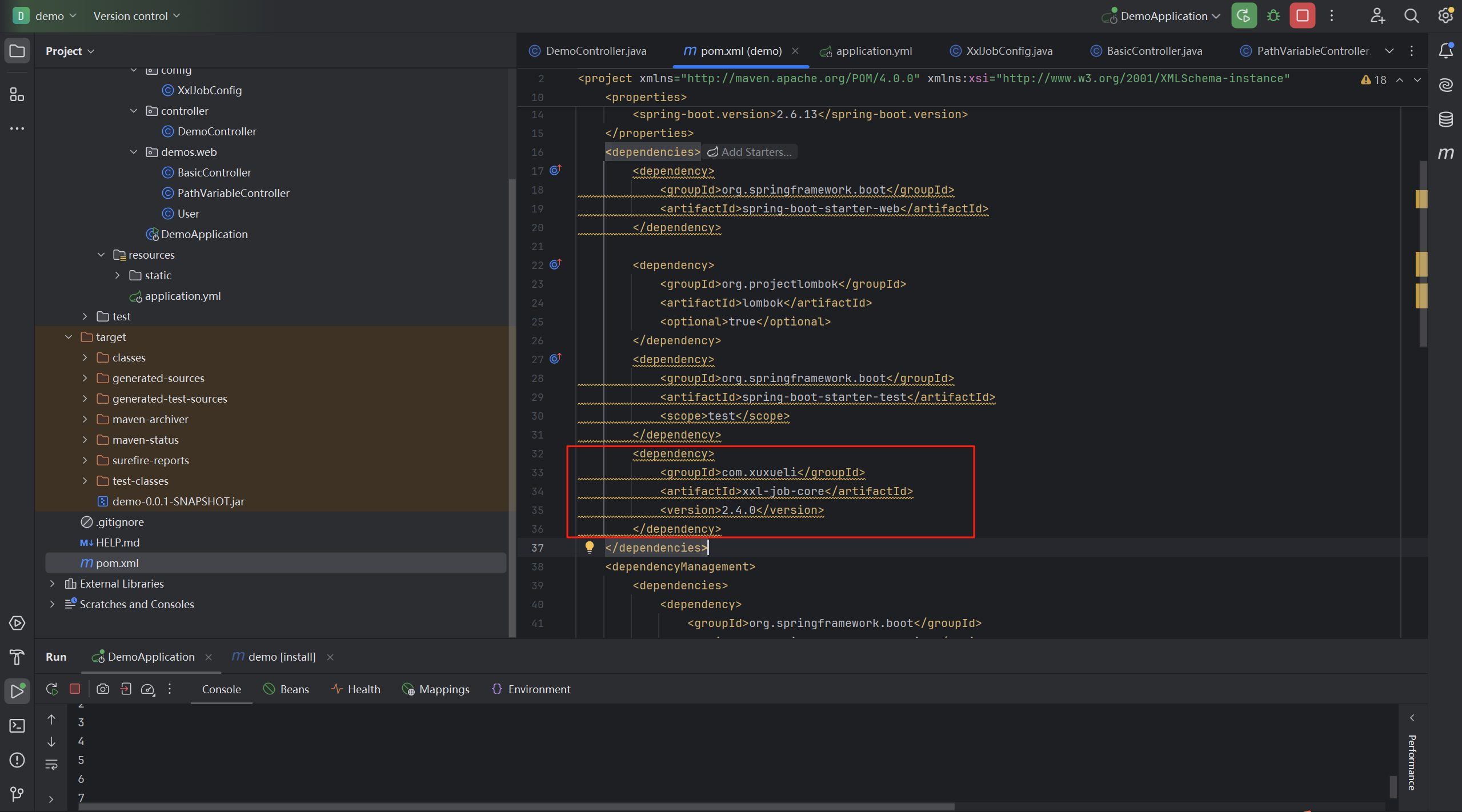
Task: Click Add Starters... inlay link
Action: pyautogui.click(x=750, y=152)
